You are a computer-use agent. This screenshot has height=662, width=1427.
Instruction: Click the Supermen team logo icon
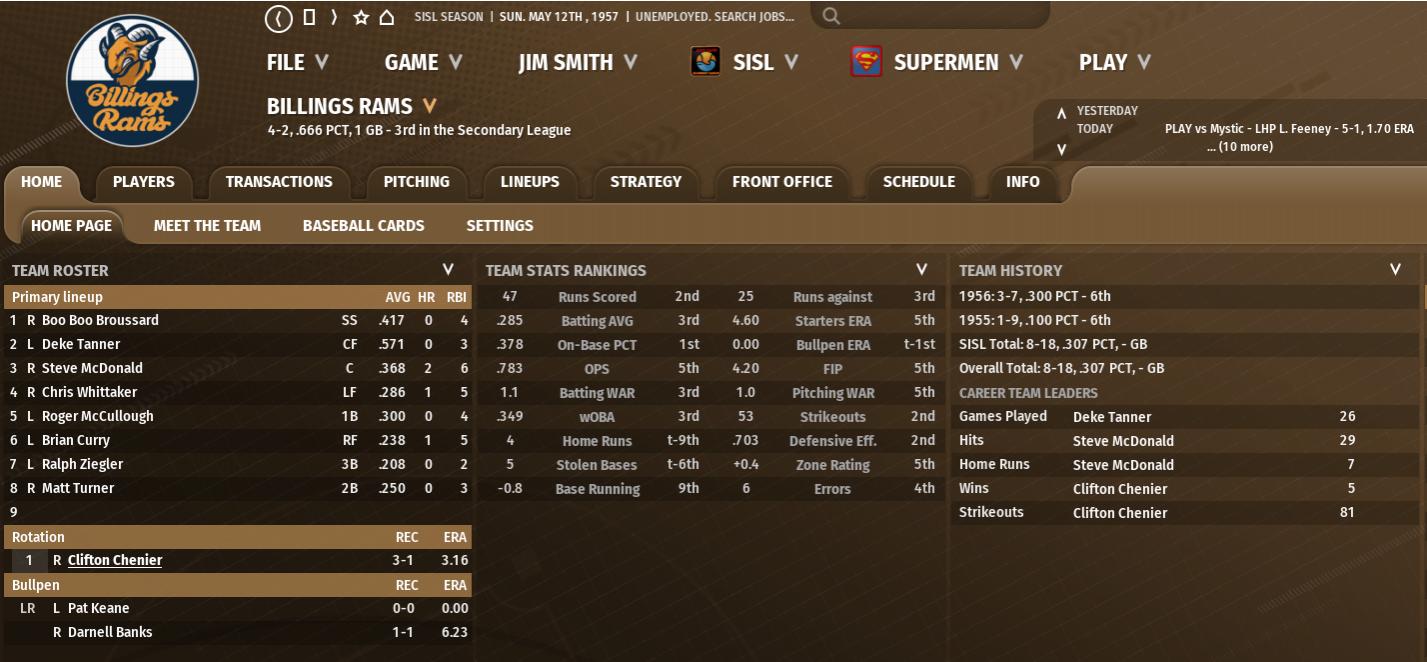coord(866,62)
